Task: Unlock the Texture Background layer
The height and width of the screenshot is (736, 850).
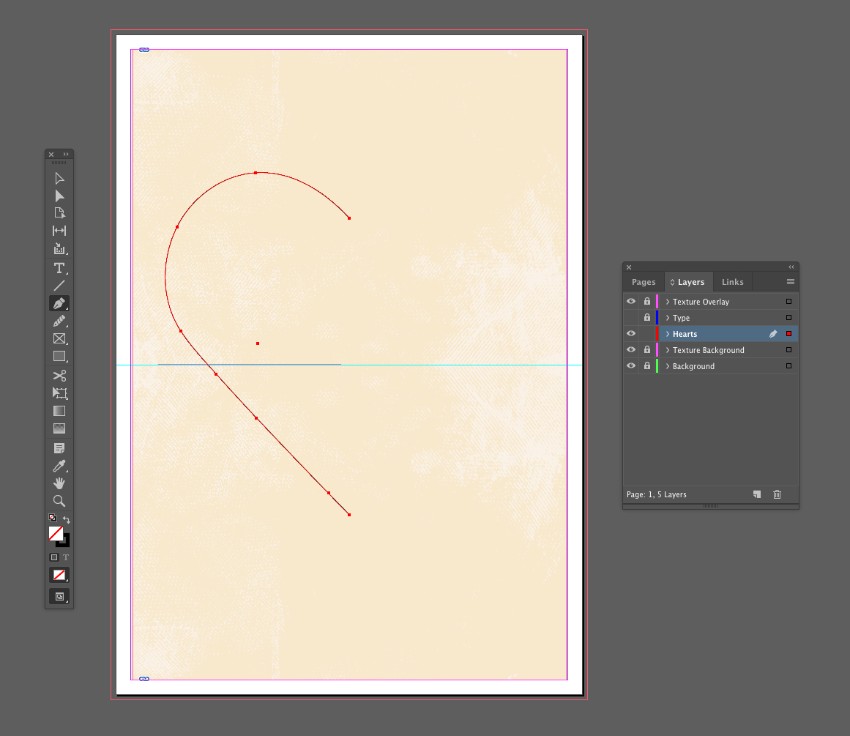Action: (x=647, y=350)
